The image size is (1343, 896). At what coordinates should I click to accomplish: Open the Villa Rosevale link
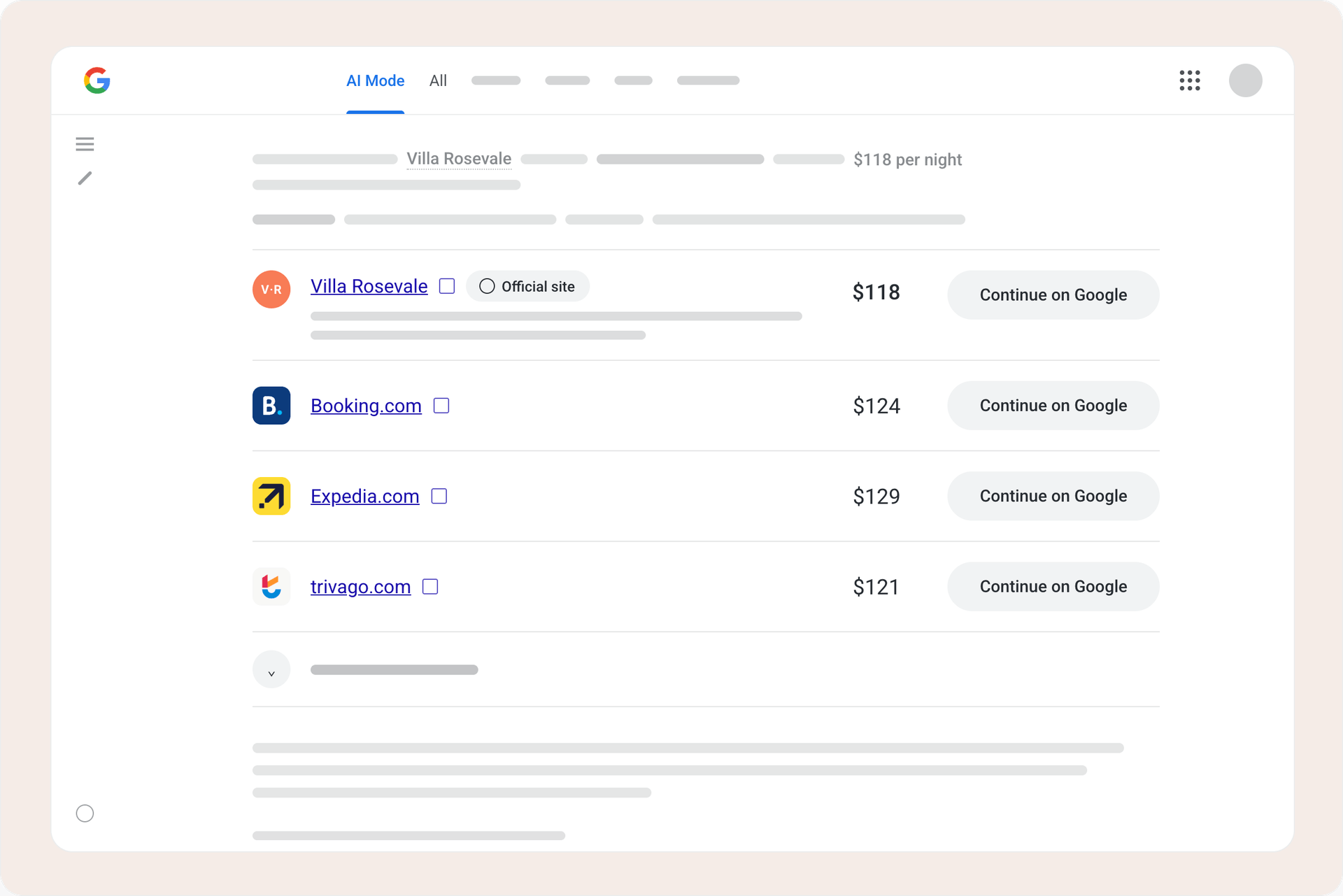pyautogui.click(x=369, y=286)
